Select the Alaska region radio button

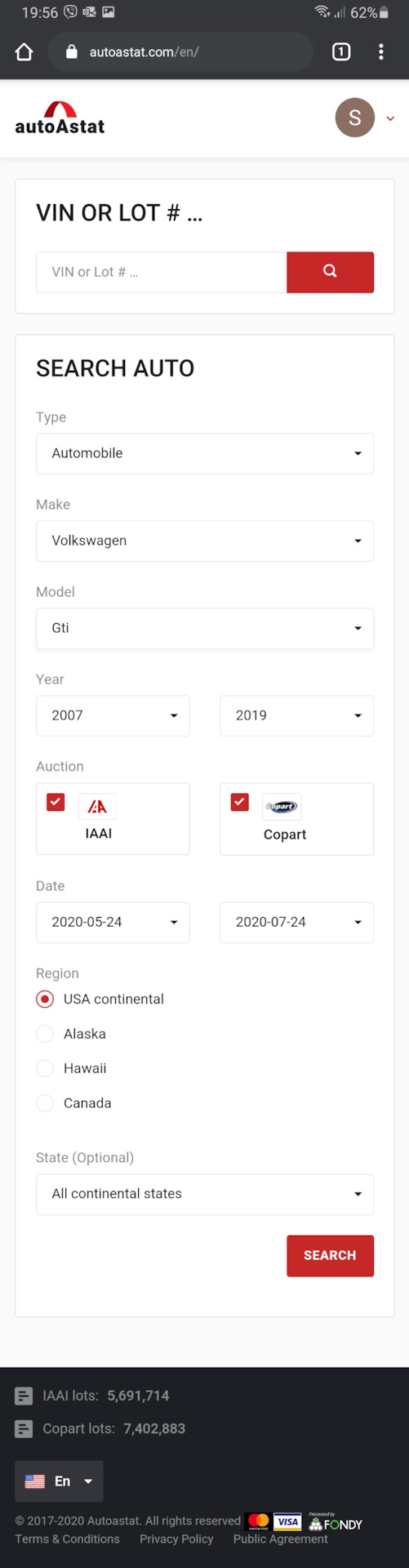[x=46, y=1034]
